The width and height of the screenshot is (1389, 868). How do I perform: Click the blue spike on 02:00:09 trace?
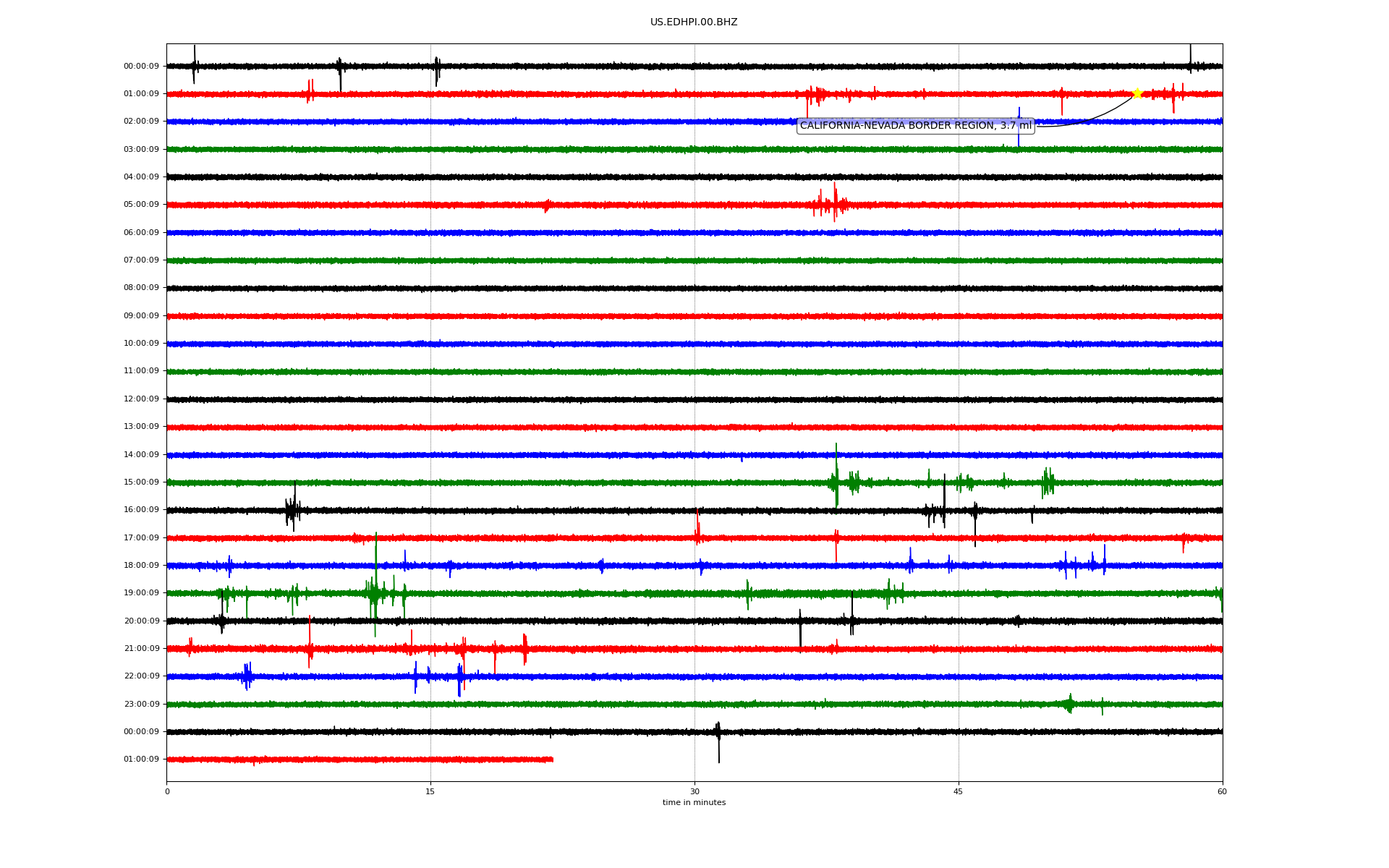[1019, 127]
